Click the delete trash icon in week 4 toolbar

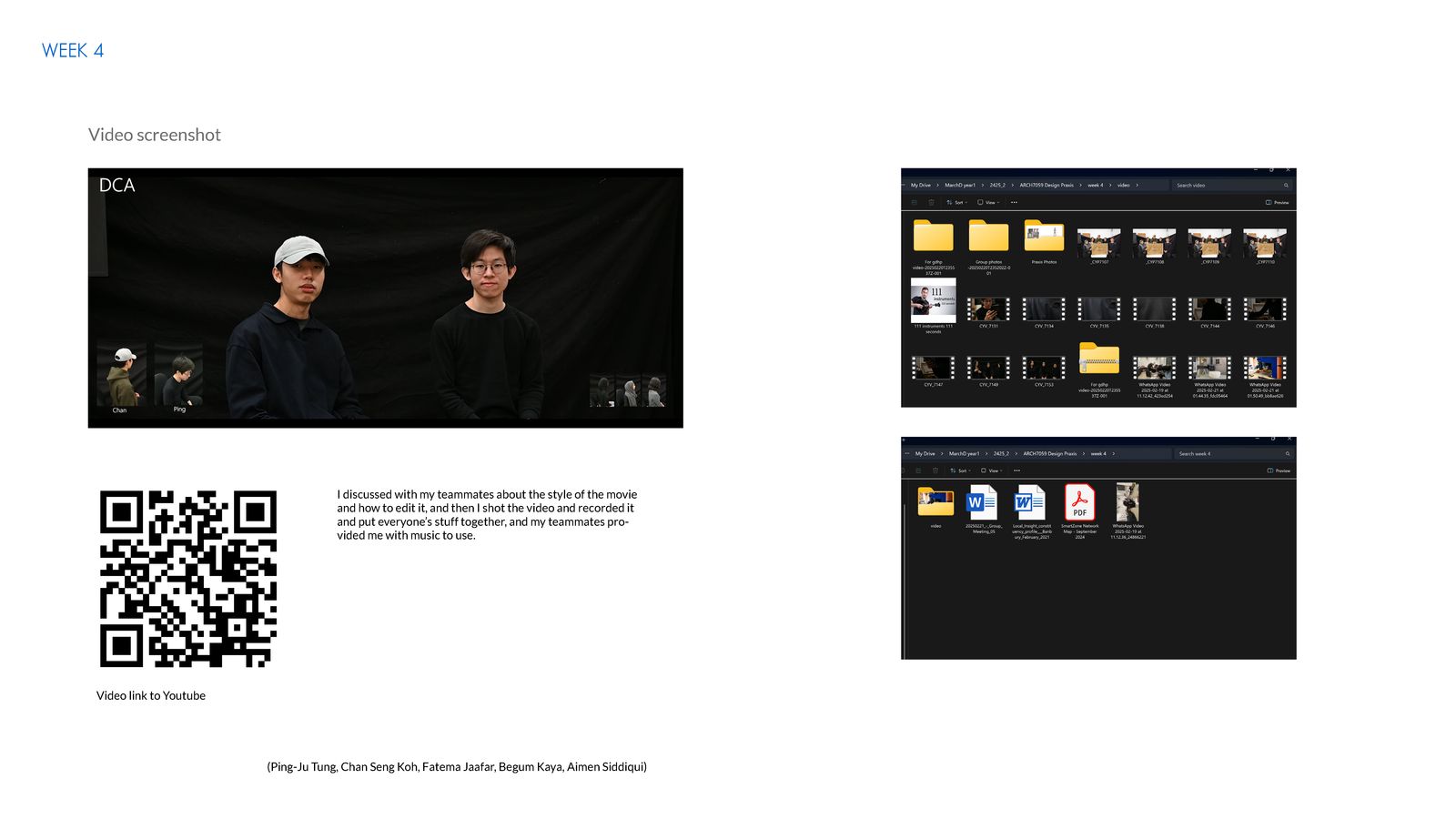coord(935,470)
